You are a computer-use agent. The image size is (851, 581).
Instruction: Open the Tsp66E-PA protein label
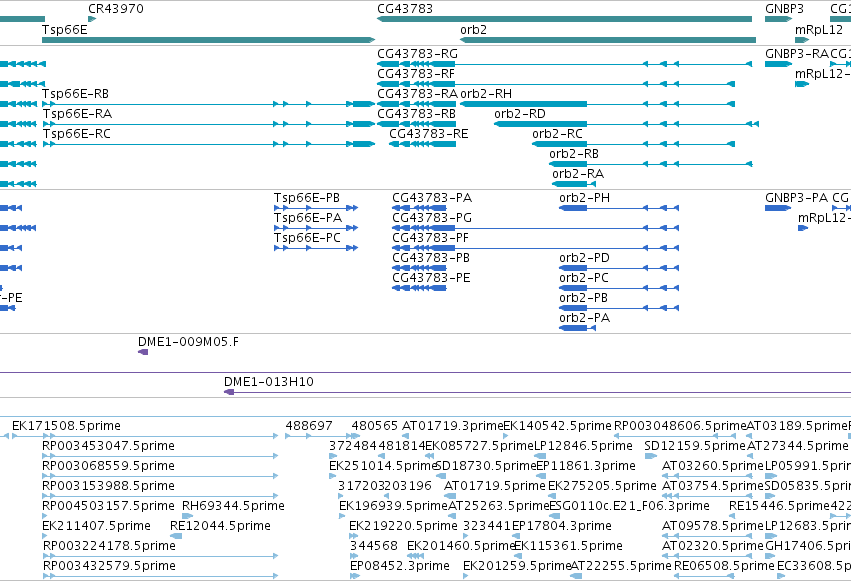(308, 218)
